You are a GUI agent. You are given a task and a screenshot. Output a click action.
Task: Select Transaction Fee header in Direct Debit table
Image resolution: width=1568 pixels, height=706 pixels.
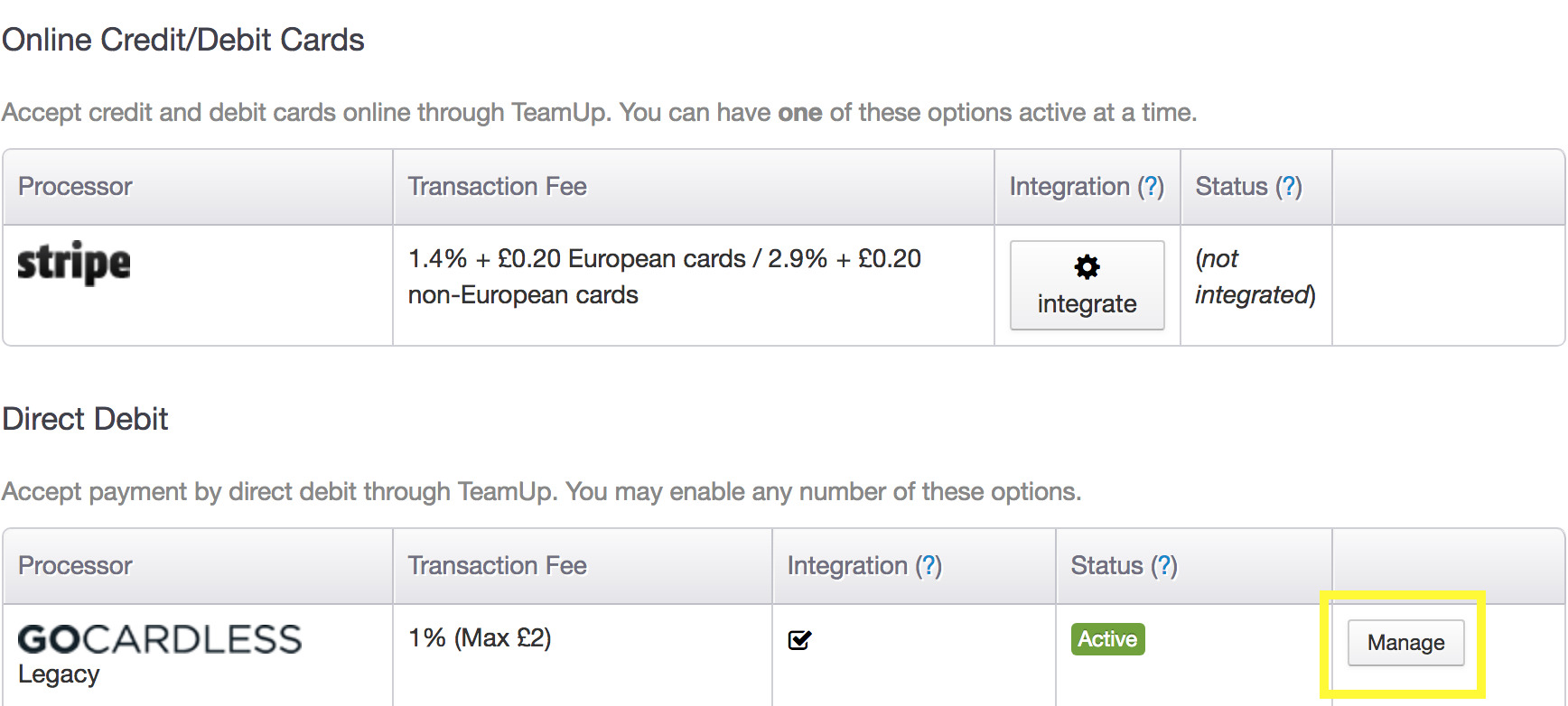[497, 565]
